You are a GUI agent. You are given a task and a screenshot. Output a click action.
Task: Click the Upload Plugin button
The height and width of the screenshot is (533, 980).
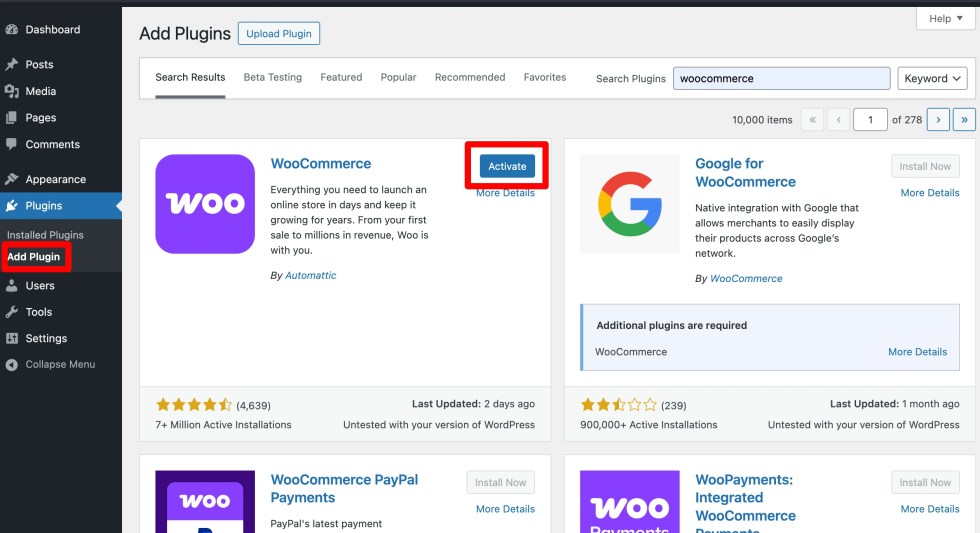click(279, 34)
